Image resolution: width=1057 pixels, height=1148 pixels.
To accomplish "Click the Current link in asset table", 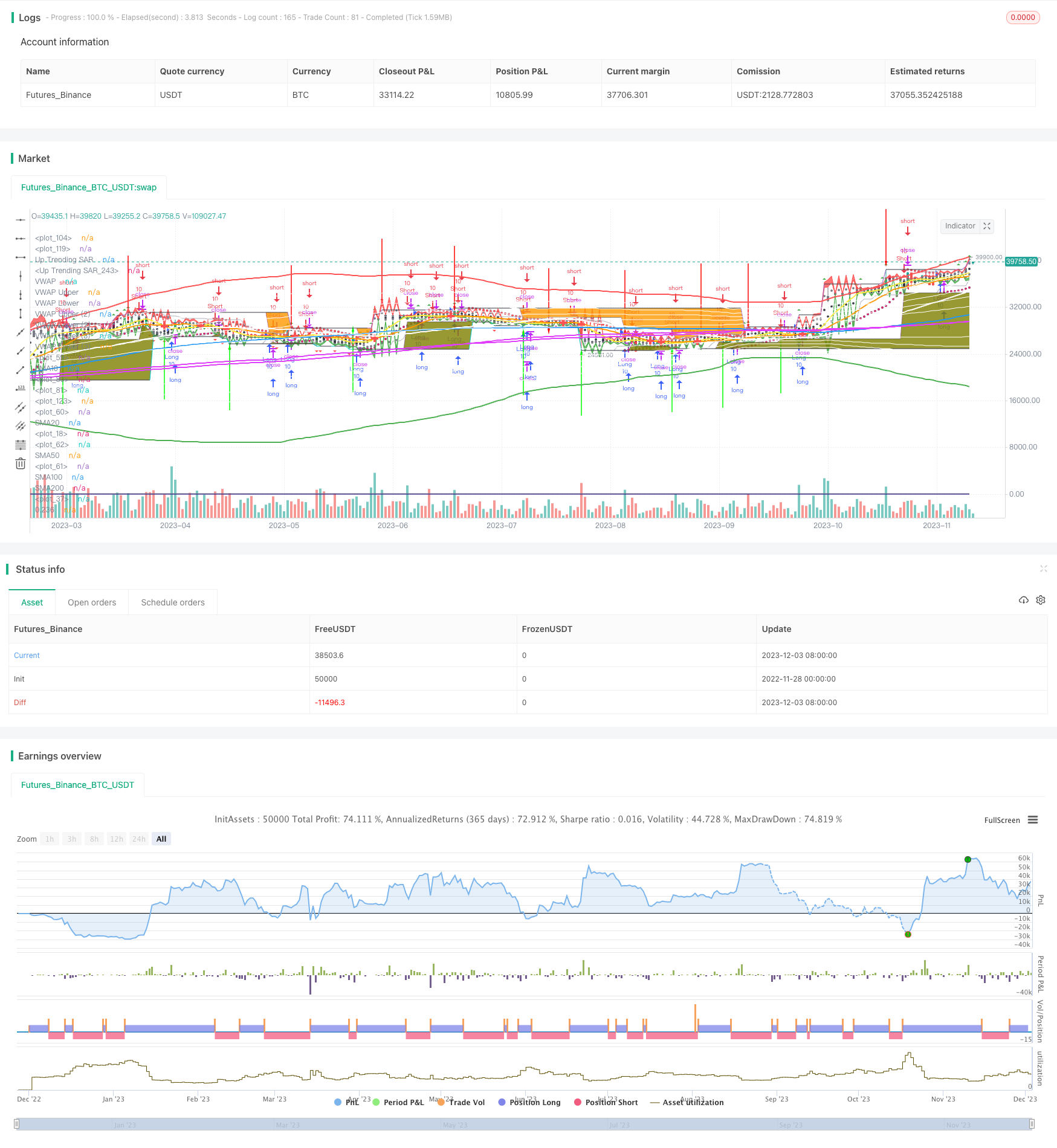I will (27, 656).
